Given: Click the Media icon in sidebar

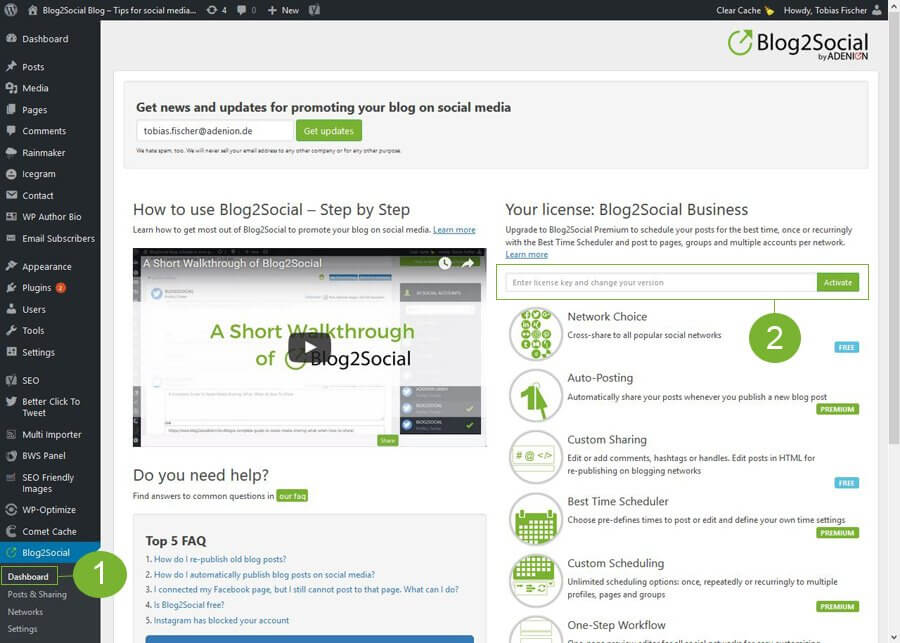Looking at the screenshot, I should (11, 88).
